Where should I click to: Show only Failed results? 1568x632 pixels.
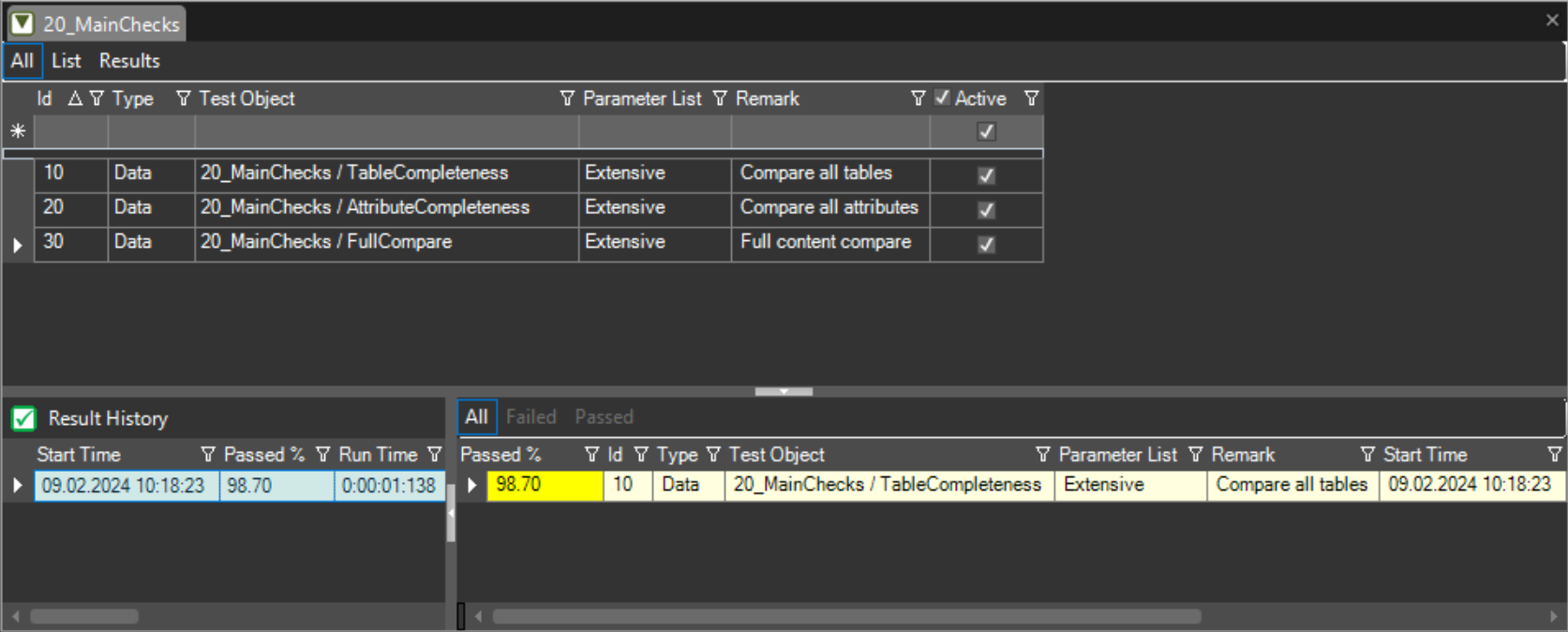(x=530, y=417)
